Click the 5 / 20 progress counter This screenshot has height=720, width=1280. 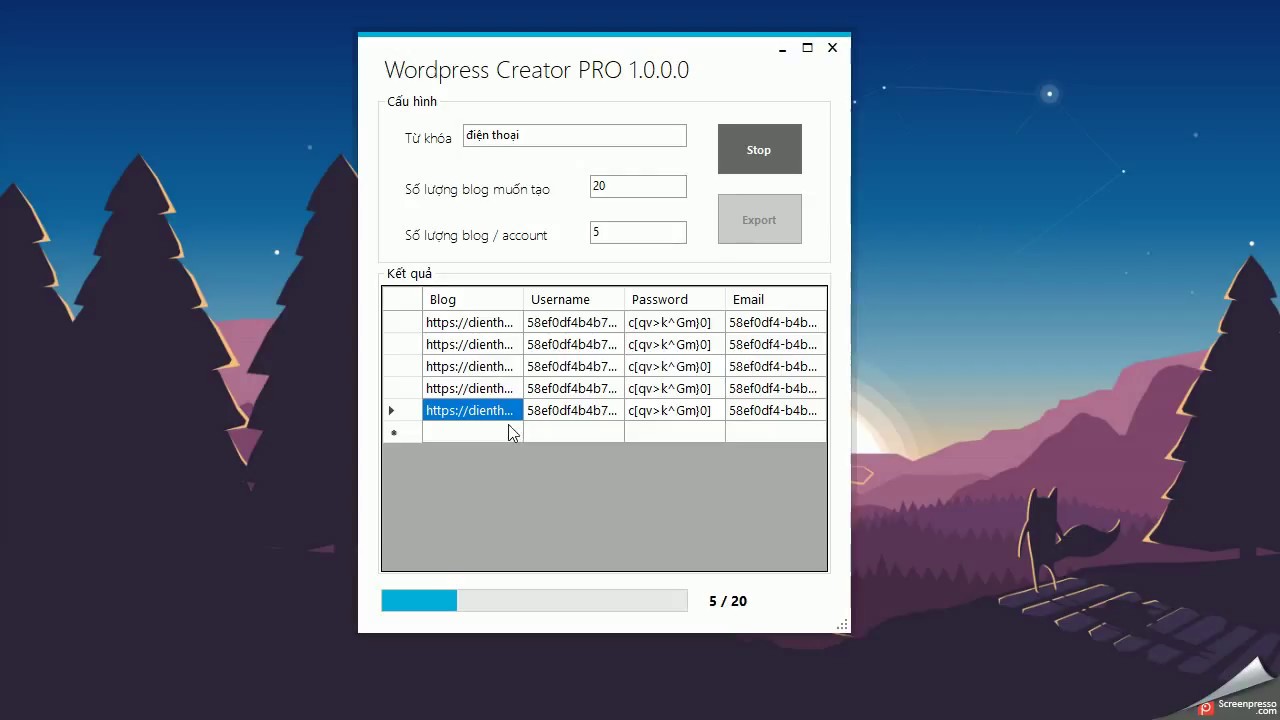click(x=728, y=601)
